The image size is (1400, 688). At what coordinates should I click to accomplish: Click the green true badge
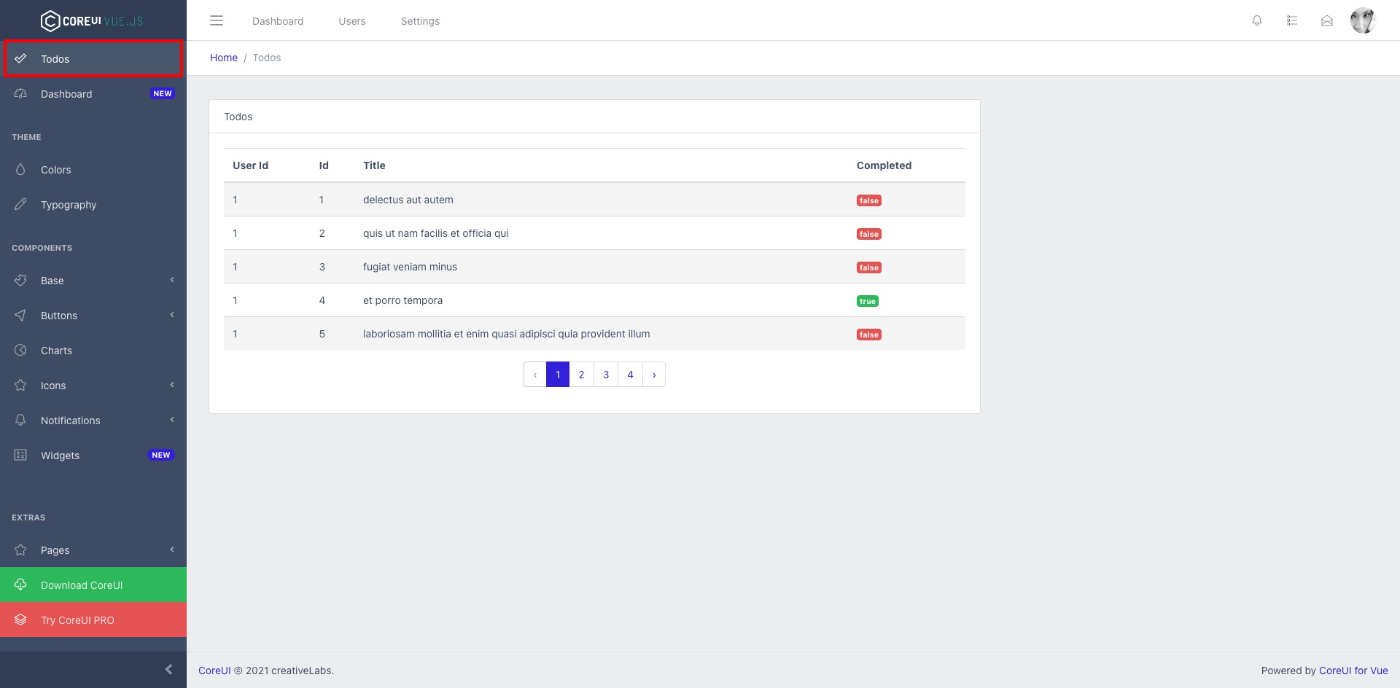[868, 301]
